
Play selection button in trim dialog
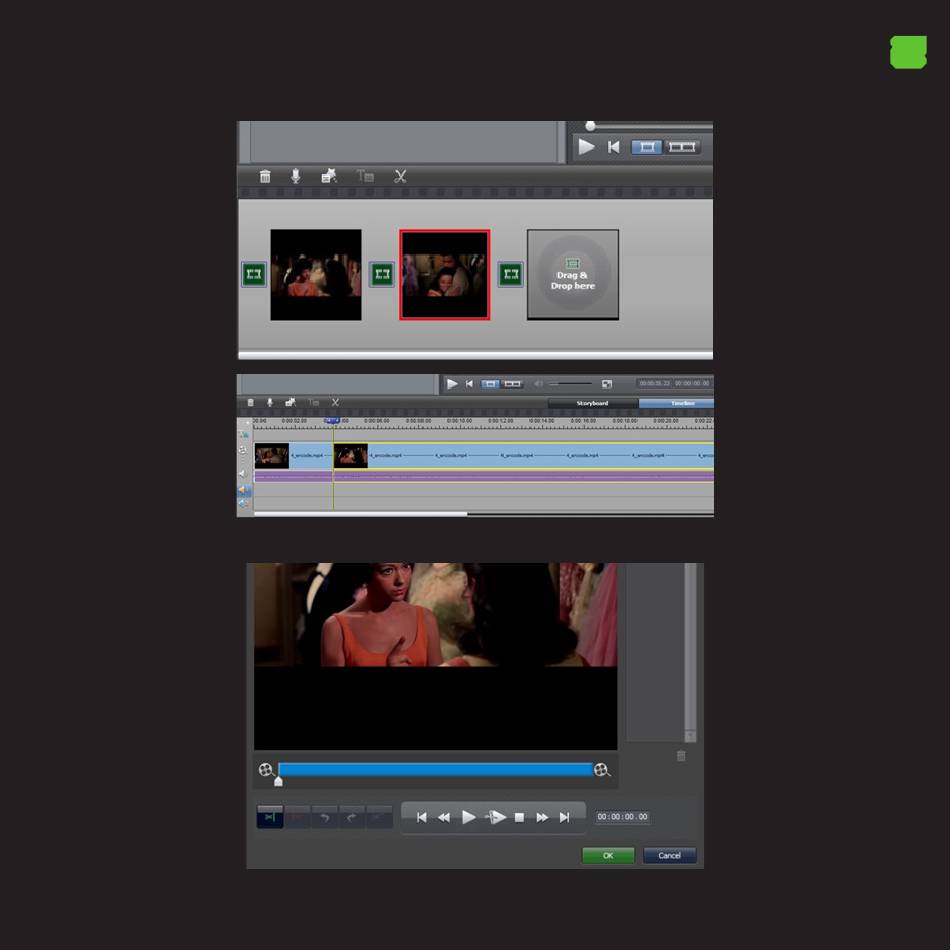click(496, 817)
